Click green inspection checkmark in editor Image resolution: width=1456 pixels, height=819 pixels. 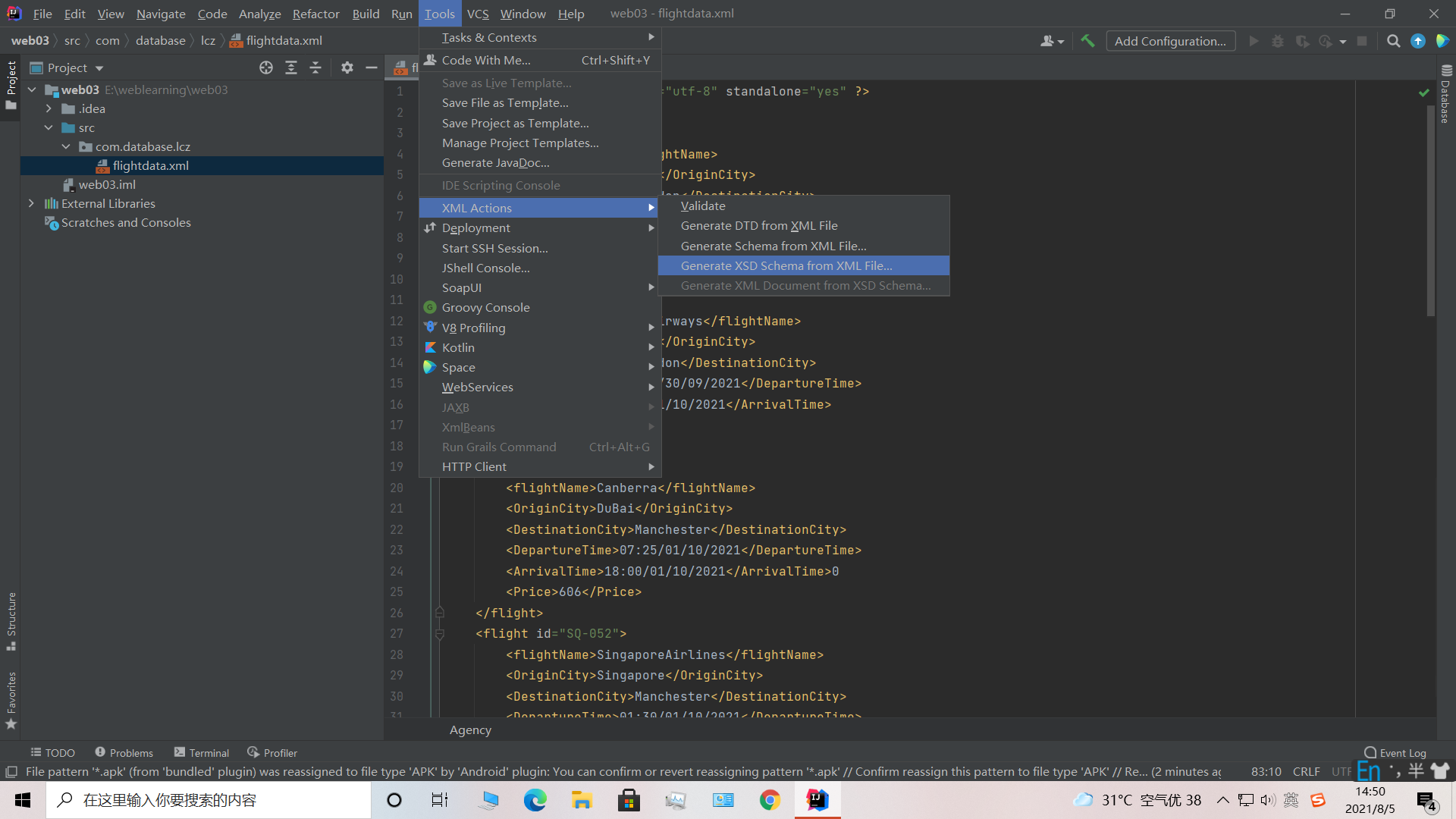tap(1423, 93)
